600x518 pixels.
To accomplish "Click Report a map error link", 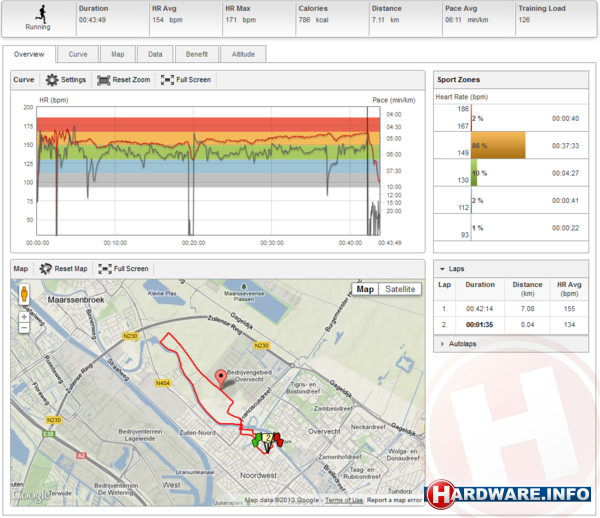I will [394, 499].
